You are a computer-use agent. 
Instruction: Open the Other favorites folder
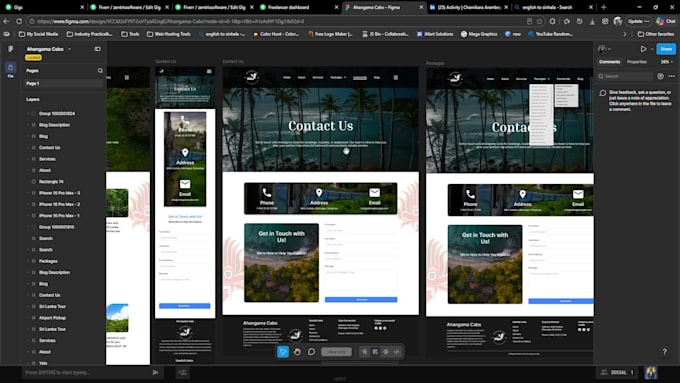pyautogui.click(x=655, y=34)
